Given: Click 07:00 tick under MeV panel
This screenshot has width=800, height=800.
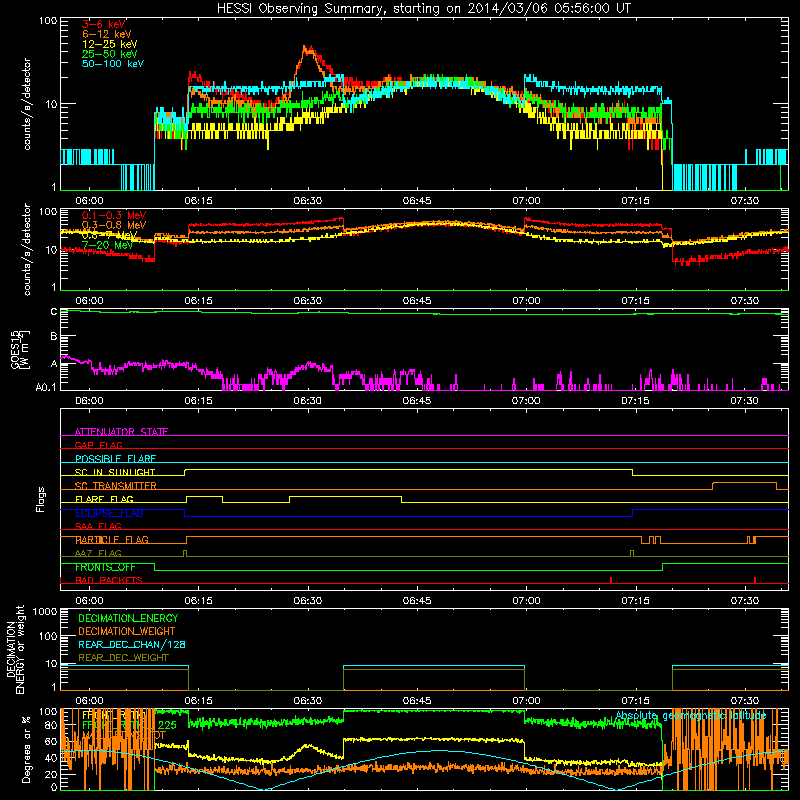Looking at the screenshot, I should click(x=526, y=301).
